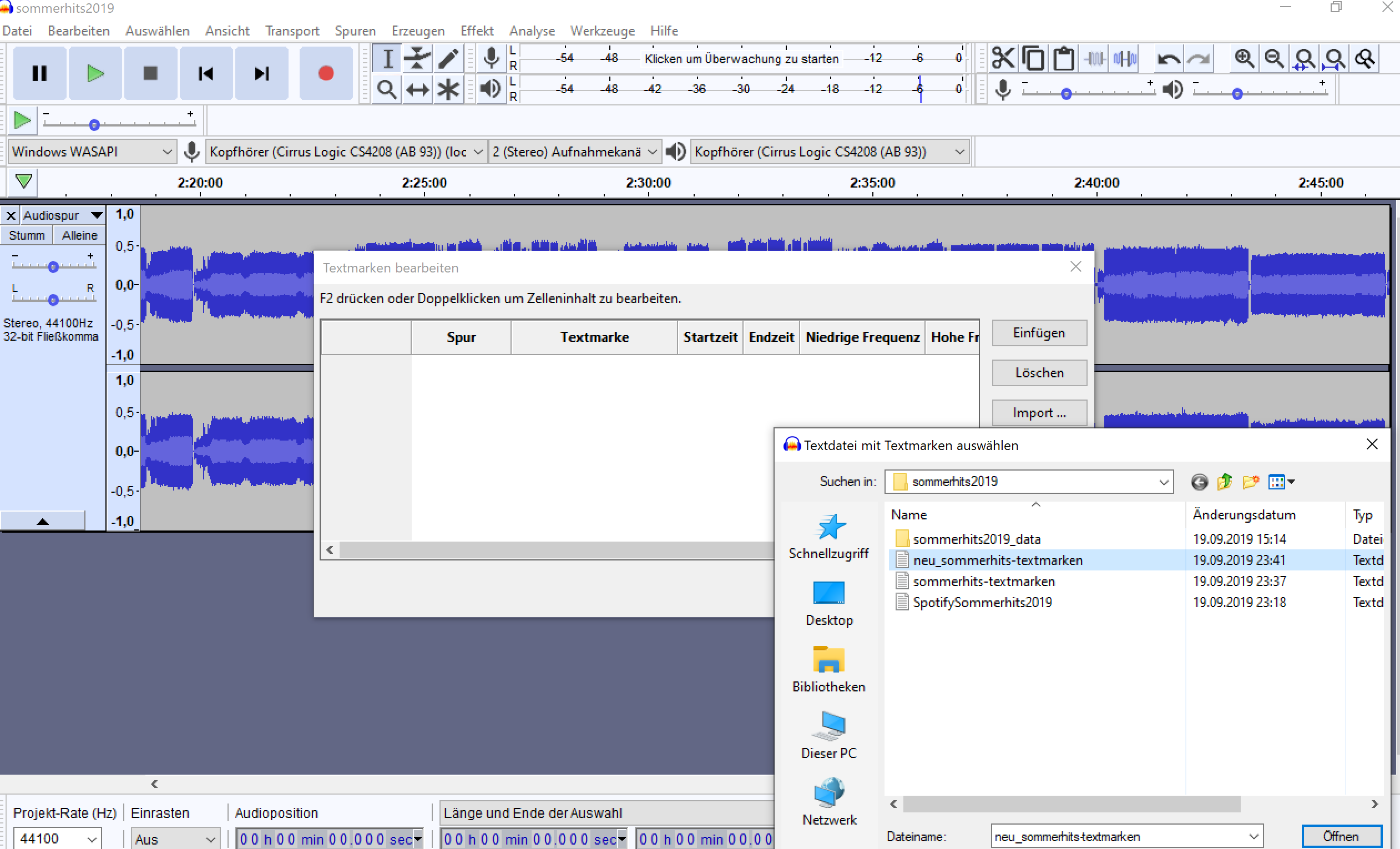Click the Fit project to width icon
The image size is (1400, 849).
pos(1335,58)
